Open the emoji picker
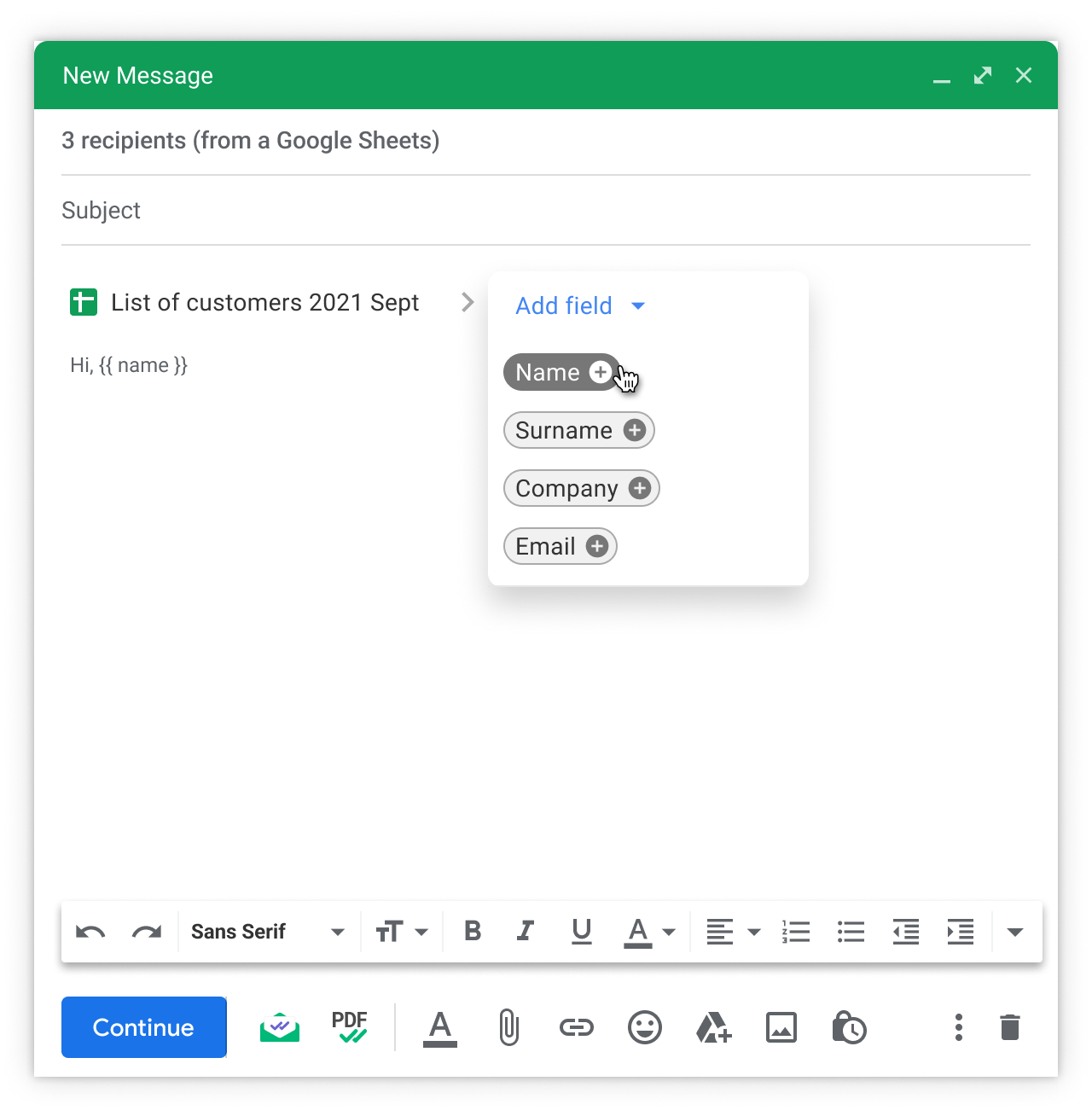 click(645, 1027)
